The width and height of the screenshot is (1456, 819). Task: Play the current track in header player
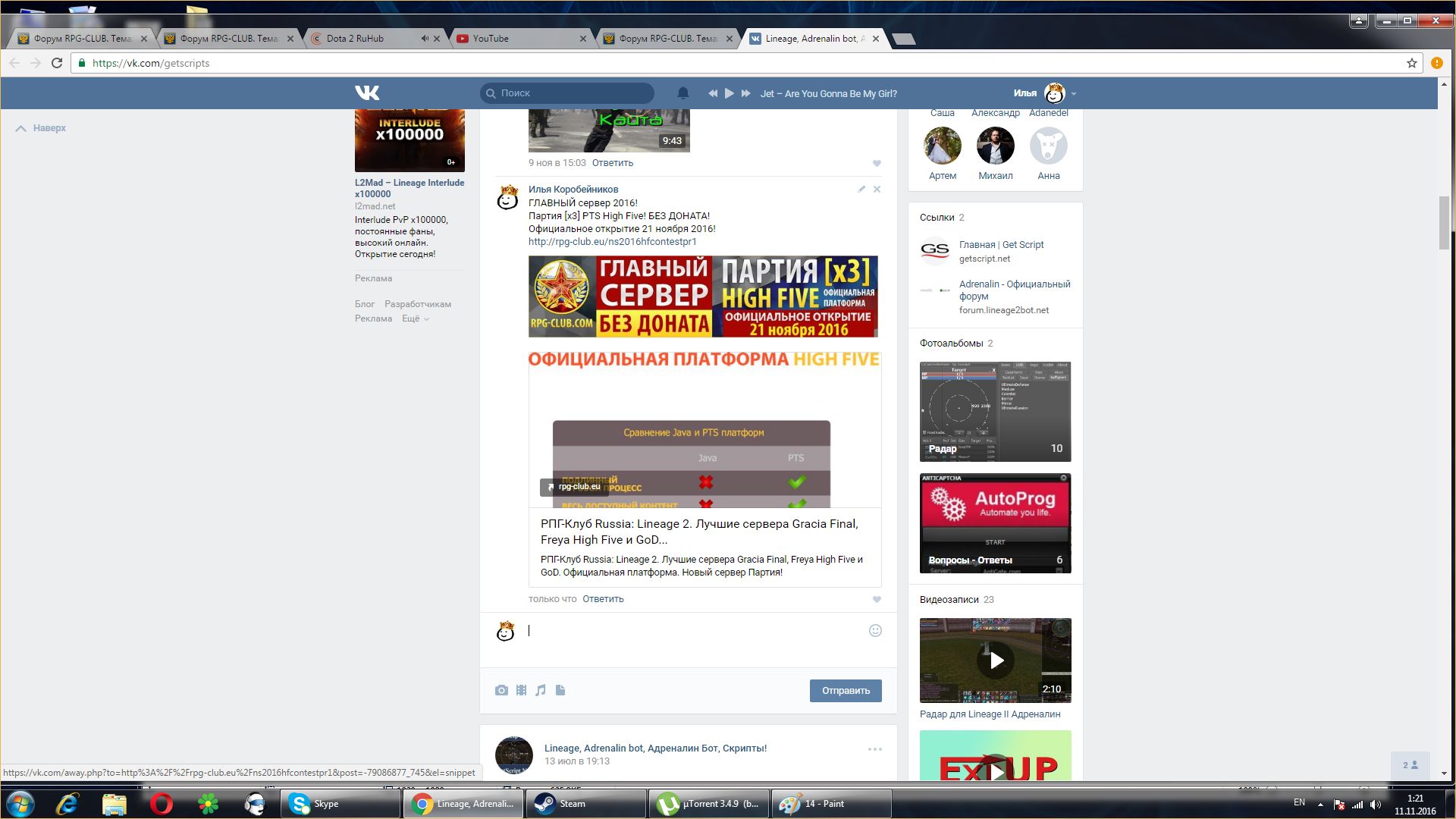(x=729, y=93)
